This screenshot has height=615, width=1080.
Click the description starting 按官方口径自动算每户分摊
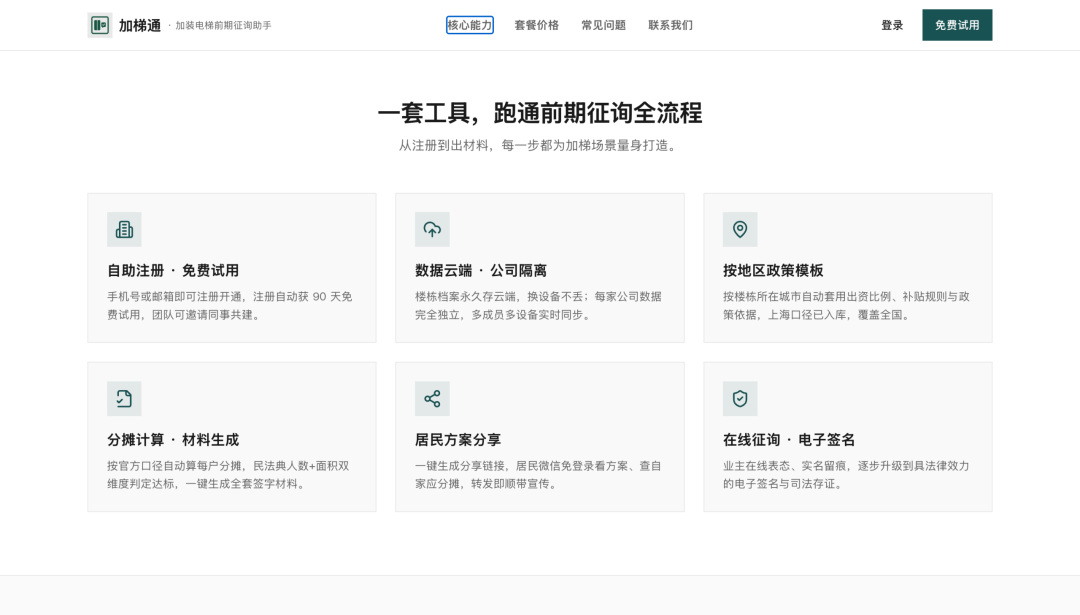228,475
